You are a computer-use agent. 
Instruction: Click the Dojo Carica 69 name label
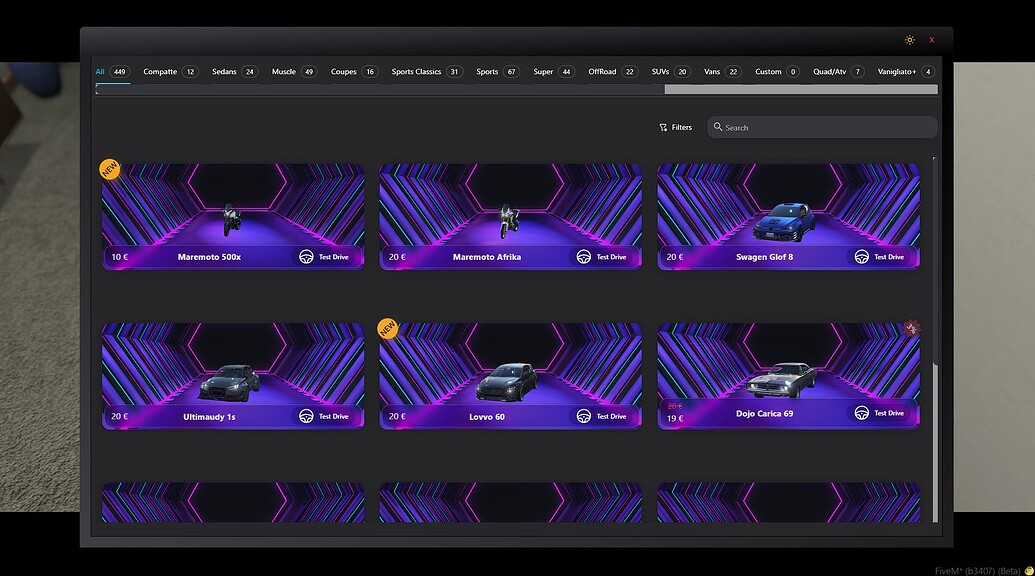tap(764, 413)
